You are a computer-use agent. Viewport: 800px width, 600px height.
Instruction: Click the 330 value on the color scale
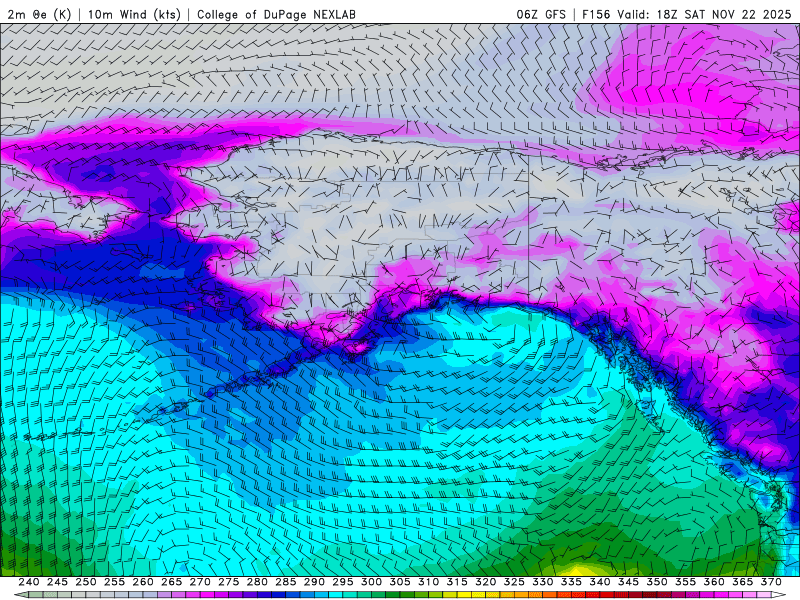click(x=543, y=582)
